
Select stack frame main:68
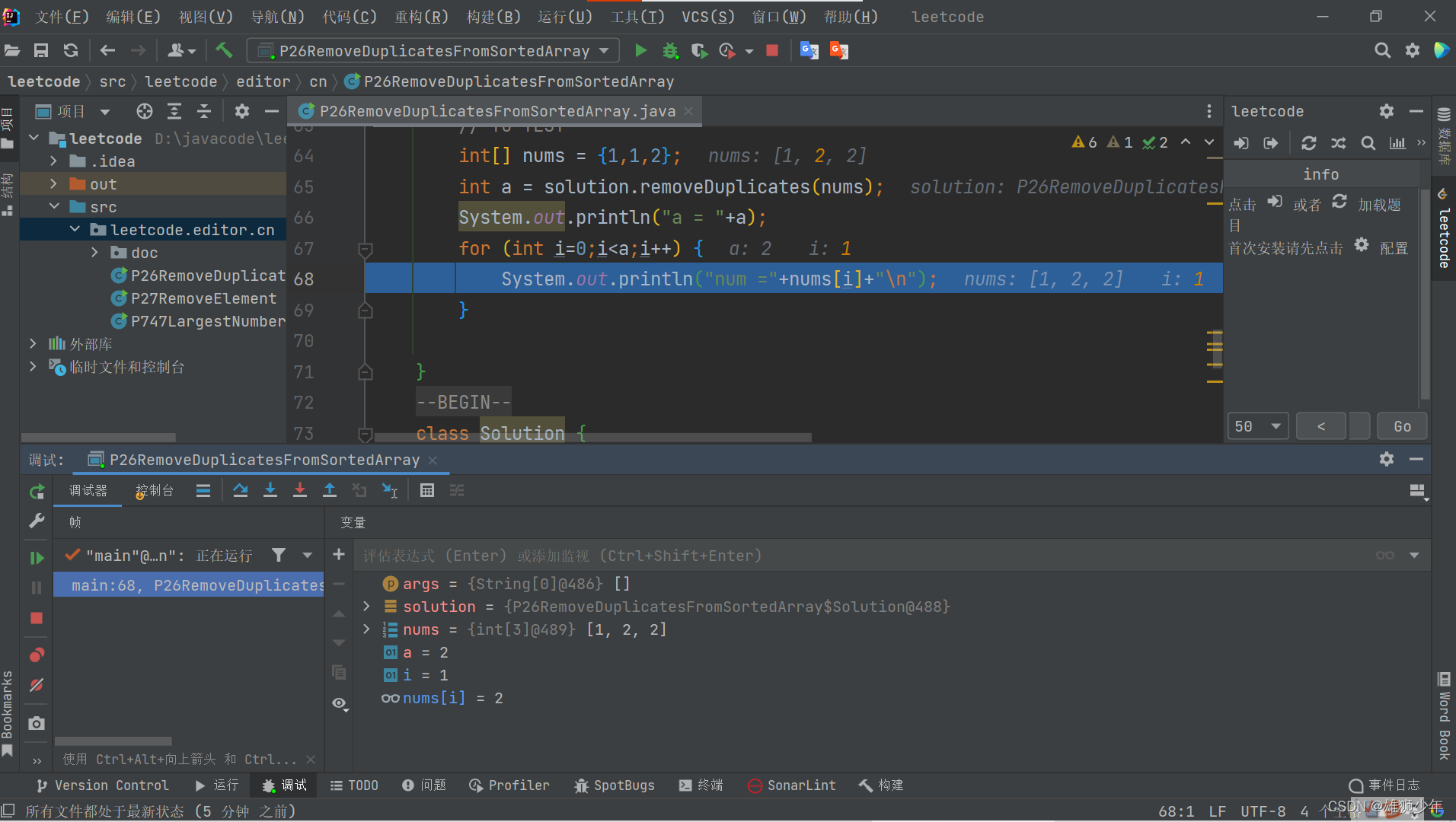click(189, 585)
